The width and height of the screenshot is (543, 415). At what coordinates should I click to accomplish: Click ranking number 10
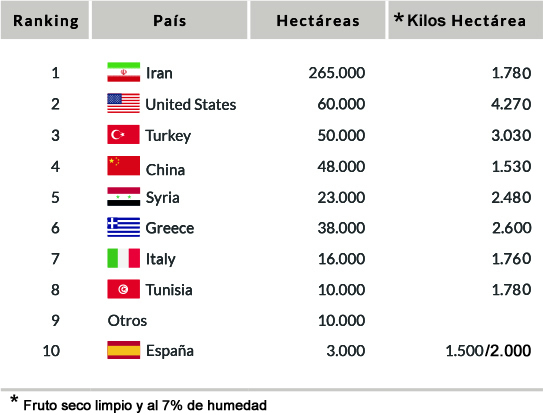click(x=51, y=351)
